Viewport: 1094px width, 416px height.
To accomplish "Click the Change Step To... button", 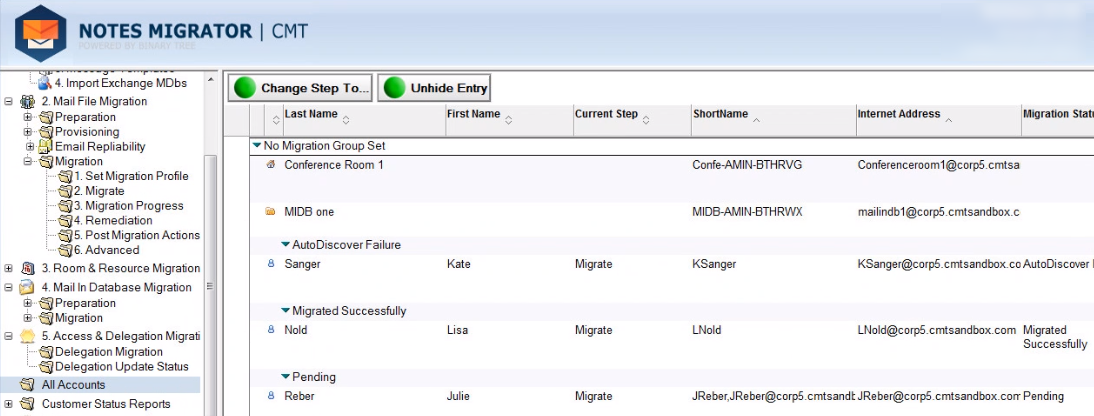I will pyautogui.click(x=300, y=88).
